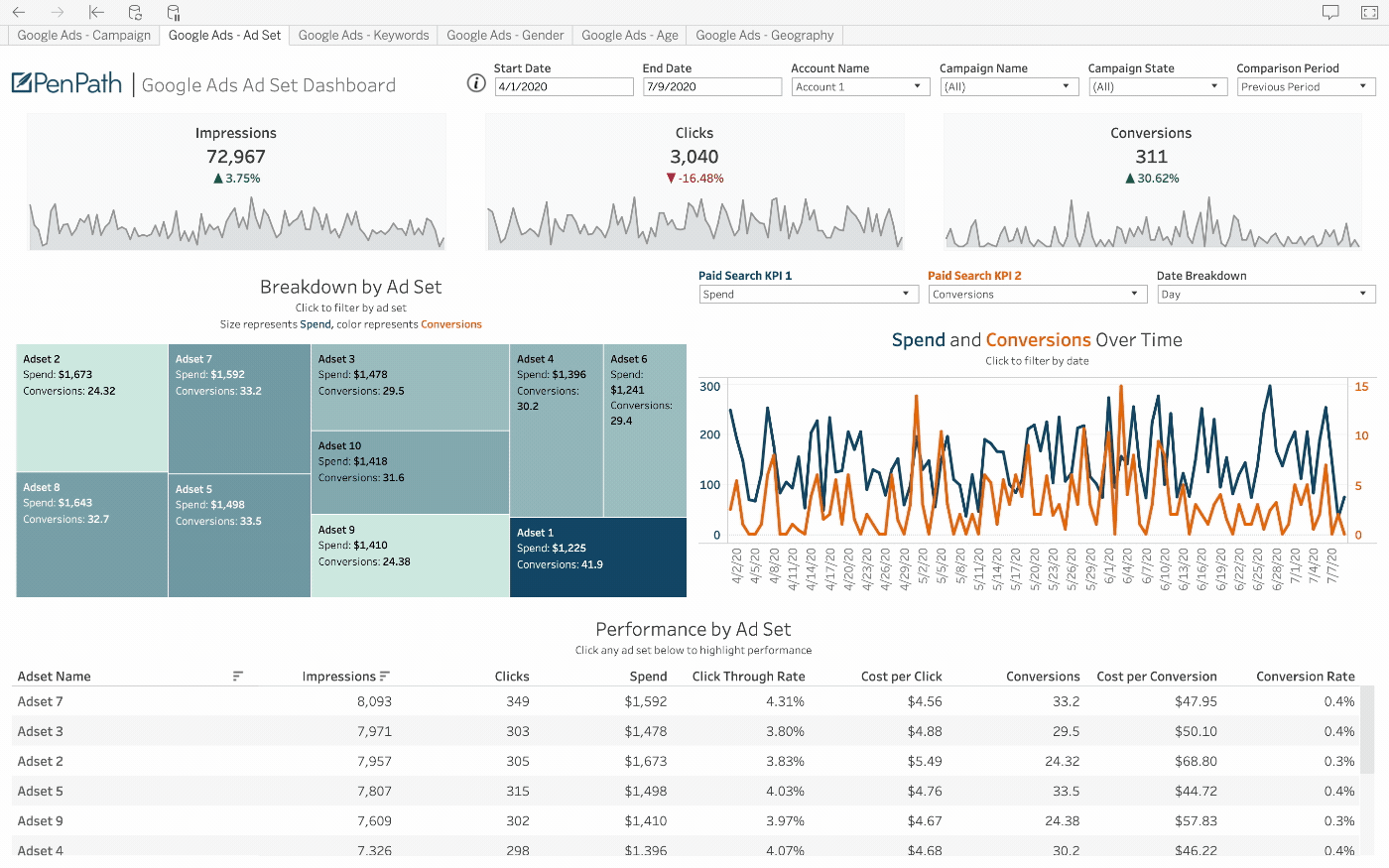This screenshot has height=868, width=1389.
Task: Click the Adset 9 row name in table
Action: 41,820
